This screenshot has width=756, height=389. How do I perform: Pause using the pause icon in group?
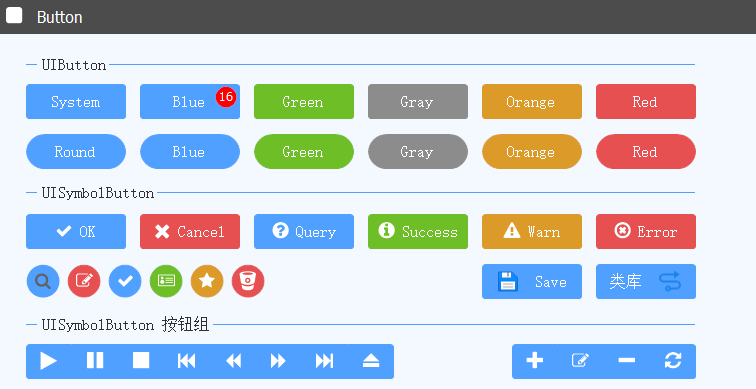[x=95, y=361]
